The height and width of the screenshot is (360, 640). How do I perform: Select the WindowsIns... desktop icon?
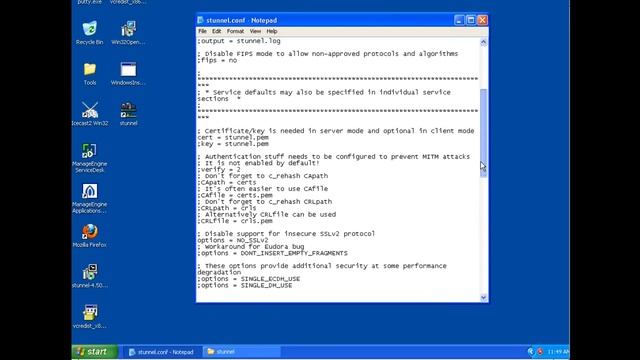tap(128, 73)
